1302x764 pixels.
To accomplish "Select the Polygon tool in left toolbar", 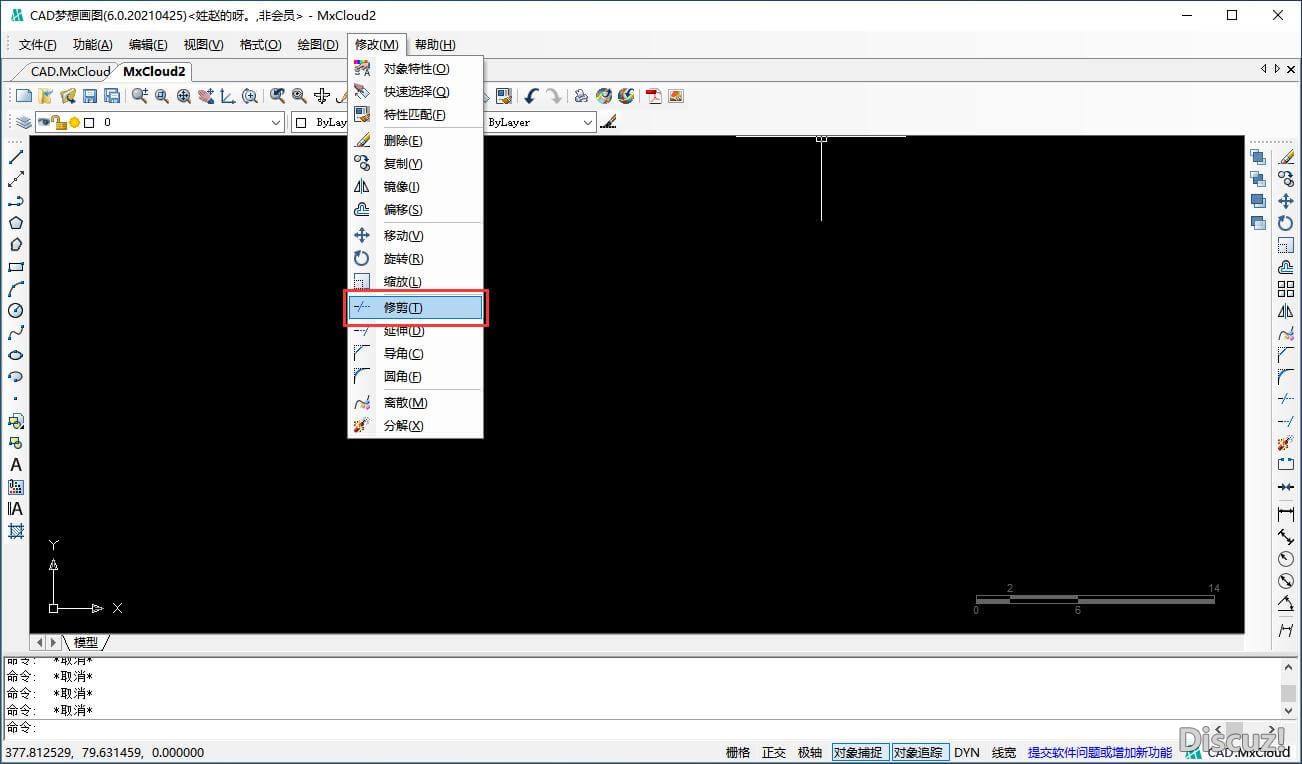I will 16,223.
